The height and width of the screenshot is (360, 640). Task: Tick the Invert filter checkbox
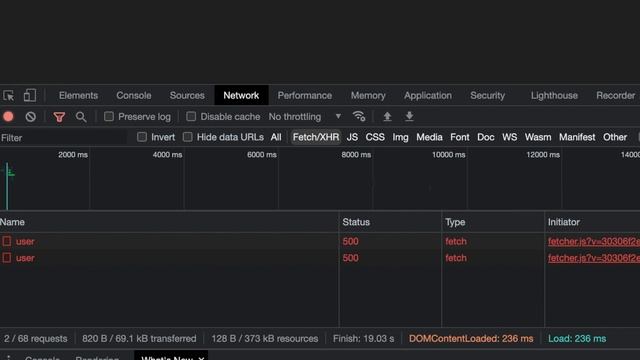pyautogui.click(x=142, y=137)
